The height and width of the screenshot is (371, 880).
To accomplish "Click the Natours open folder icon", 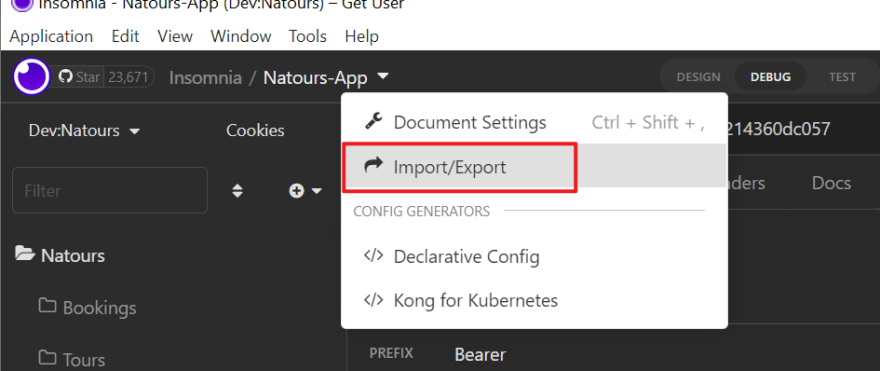I will tap(25, 254).
